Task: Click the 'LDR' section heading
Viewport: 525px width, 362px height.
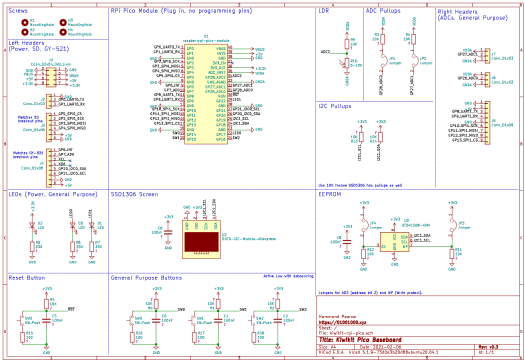Action: pos(324,11)
